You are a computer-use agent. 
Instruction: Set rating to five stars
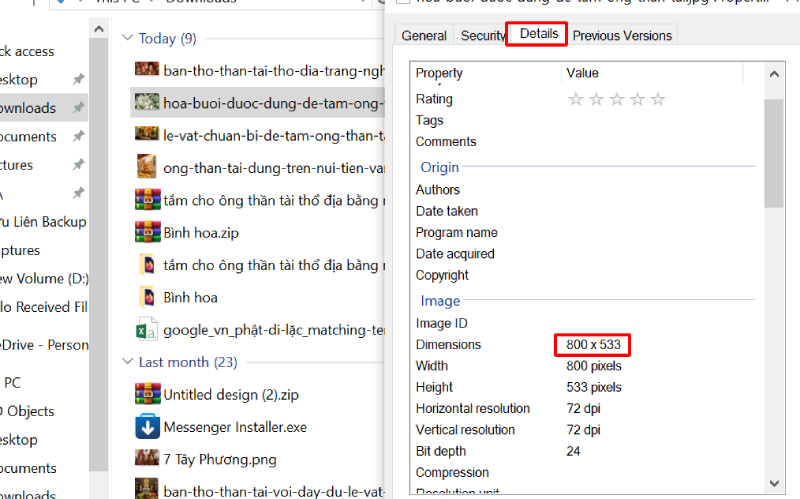[x=658, y=99]
